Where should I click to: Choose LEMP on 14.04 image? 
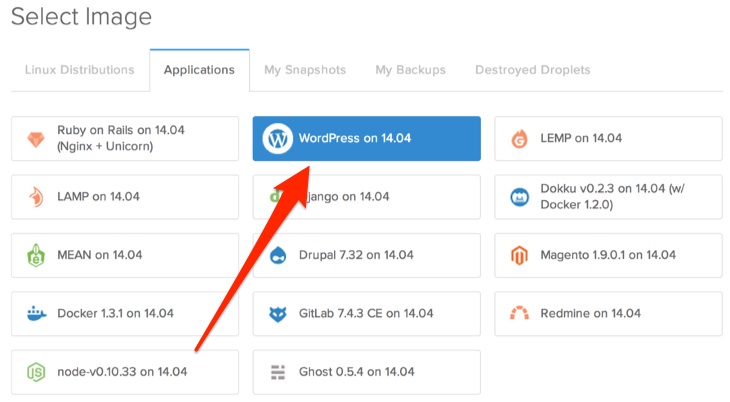[608, 138]
